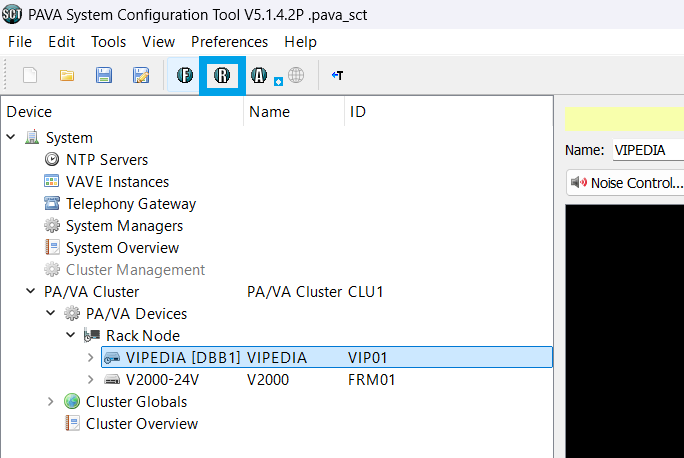Collapse the PA/VA Cluster node
684x458 pixels.
tap(31, 291)
